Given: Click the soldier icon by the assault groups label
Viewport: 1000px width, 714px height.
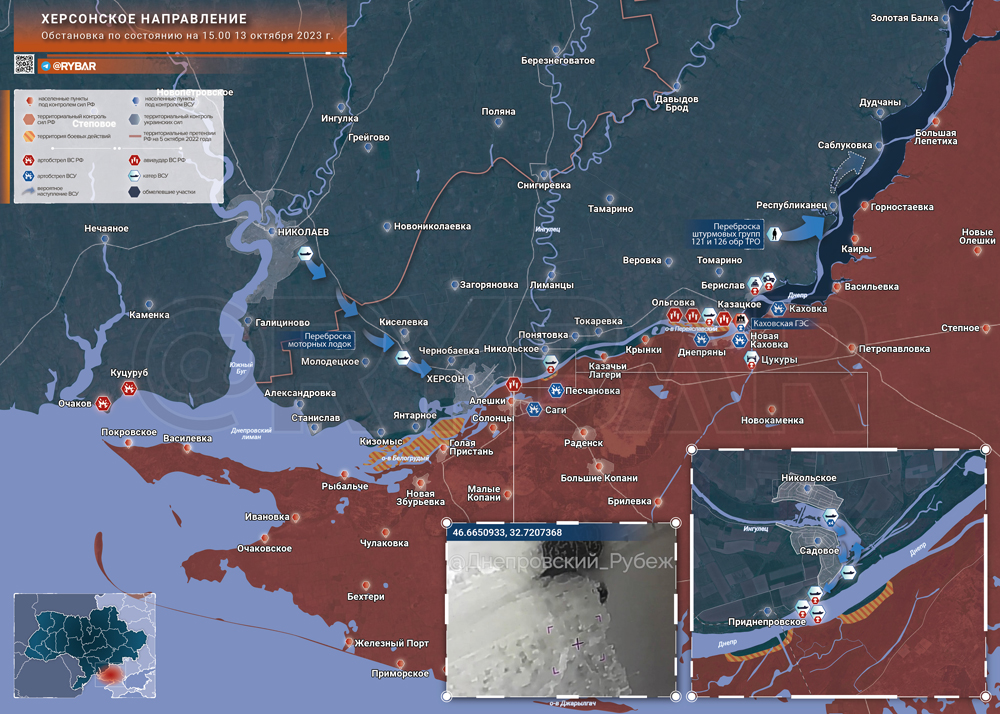Looking at the screenshot, I should point(774,234).
